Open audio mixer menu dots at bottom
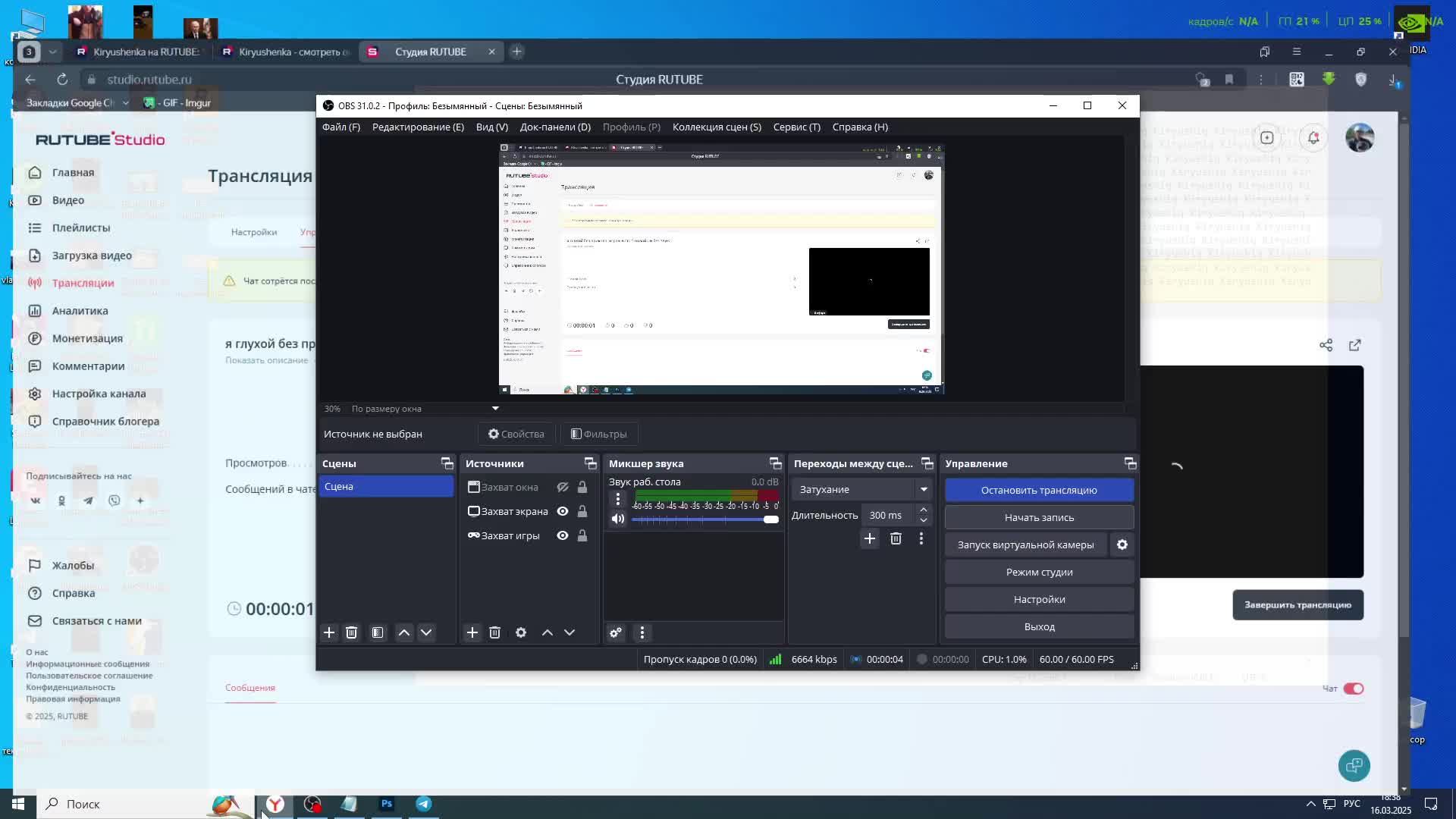This screenshot has width=1456, height=819. [x=642, y=632]
